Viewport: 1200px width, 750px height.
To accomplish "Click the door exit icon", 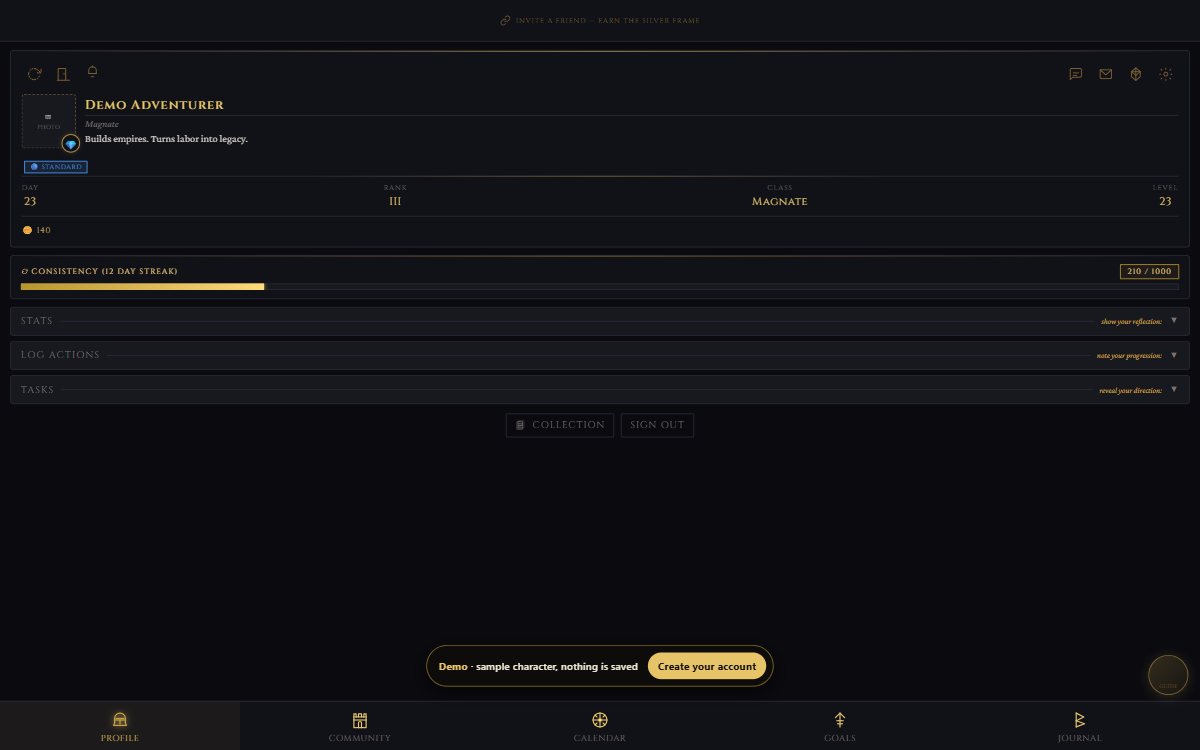I will pyautogui.click(x=63, y=74).
